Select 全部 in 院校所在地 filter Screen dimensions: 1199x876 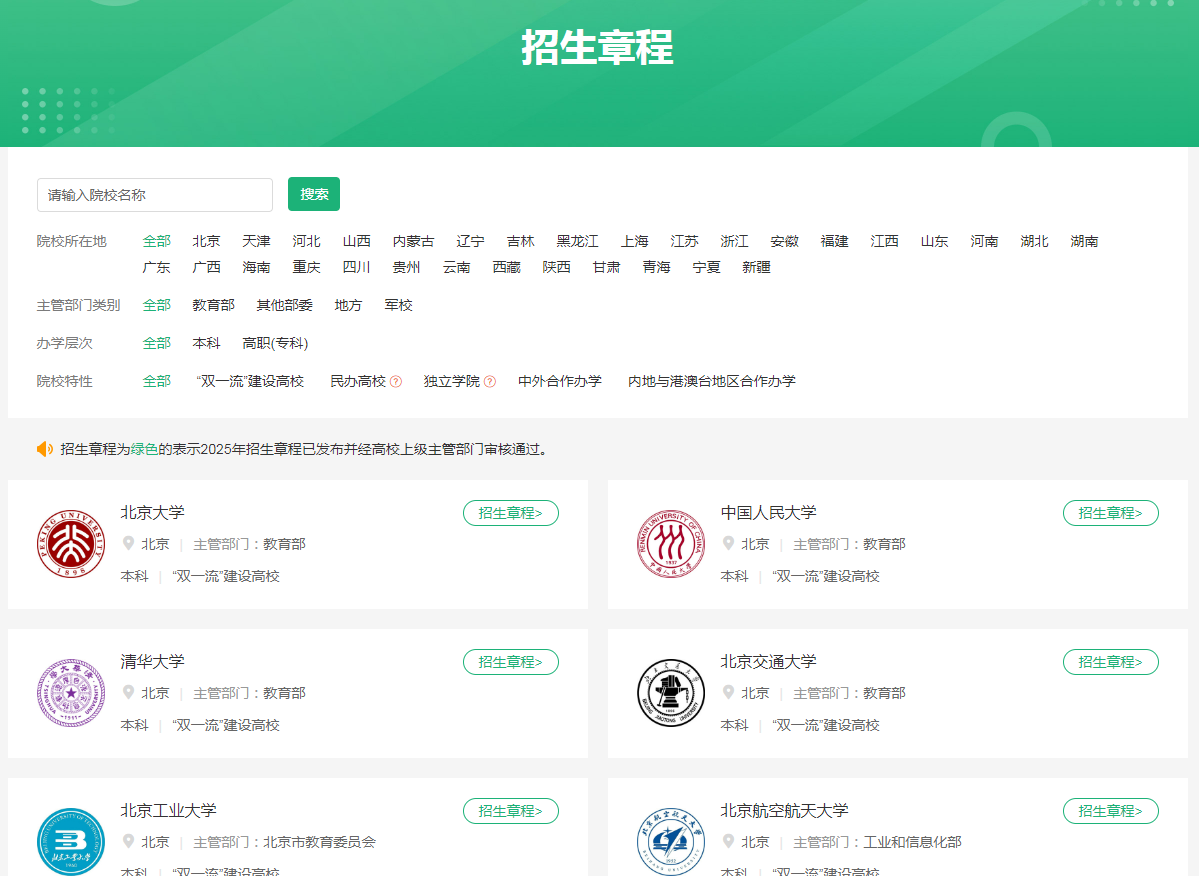pos(157,242)
